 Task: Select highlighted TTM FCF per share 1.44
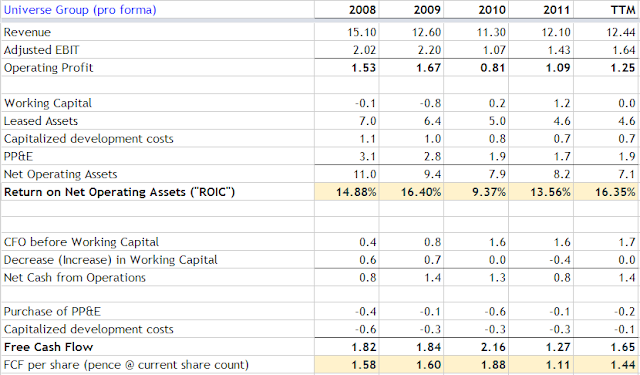pos(607,365)
